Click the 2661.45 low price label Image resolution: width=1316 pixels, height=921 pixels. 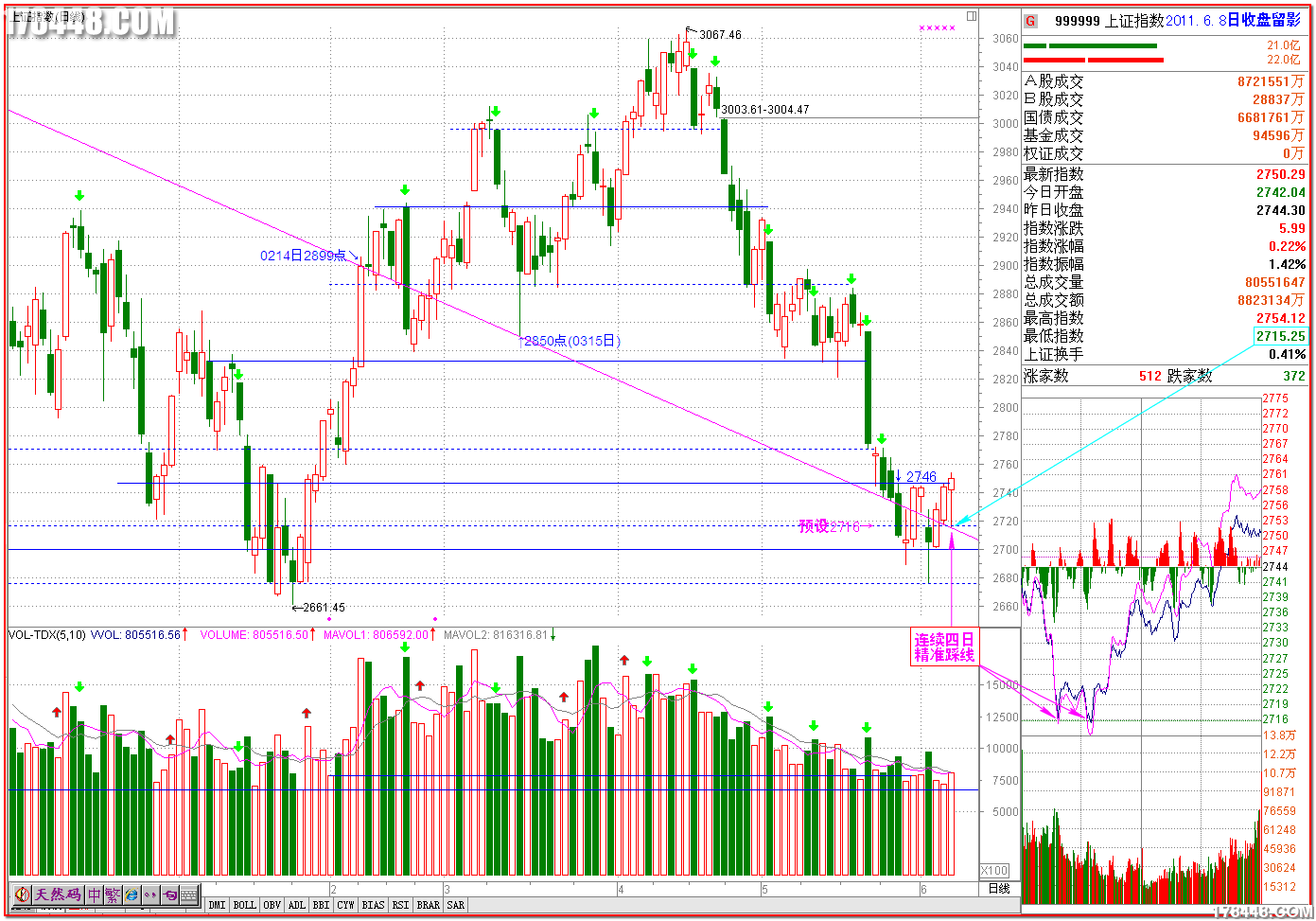point(324,608)
